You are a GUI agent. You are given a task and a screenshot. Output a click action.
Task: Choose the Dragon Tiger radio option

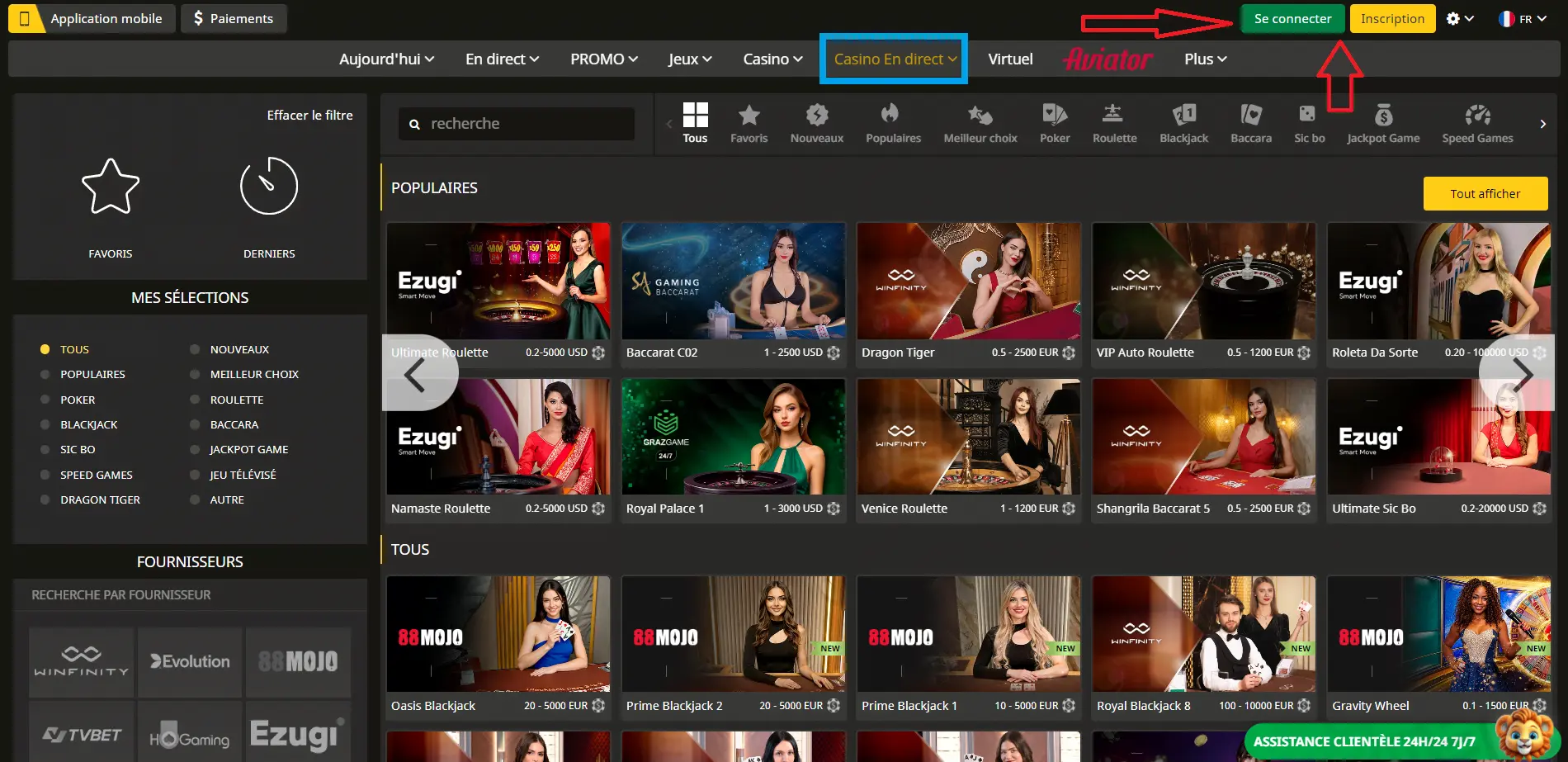pyautogui.click(x=45, y=500)
